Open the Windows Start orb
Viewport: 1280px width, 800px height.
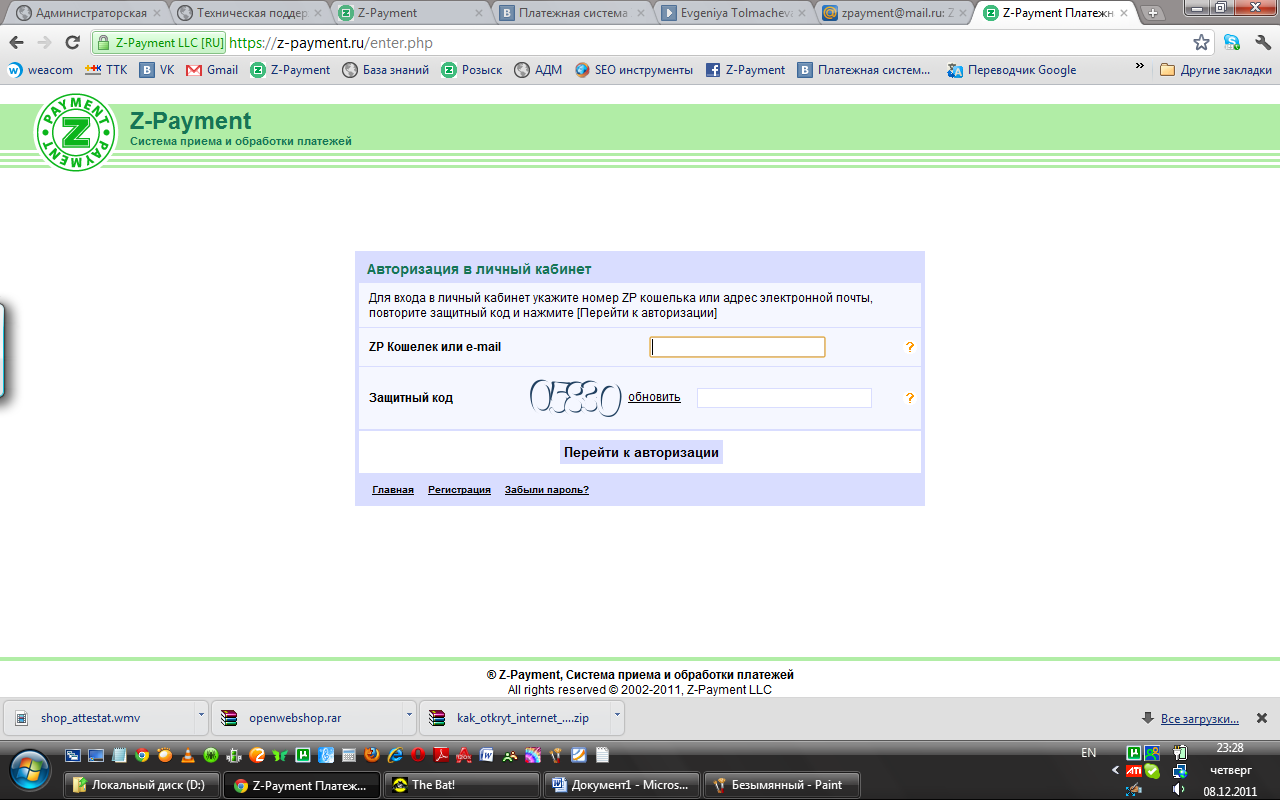30,770
